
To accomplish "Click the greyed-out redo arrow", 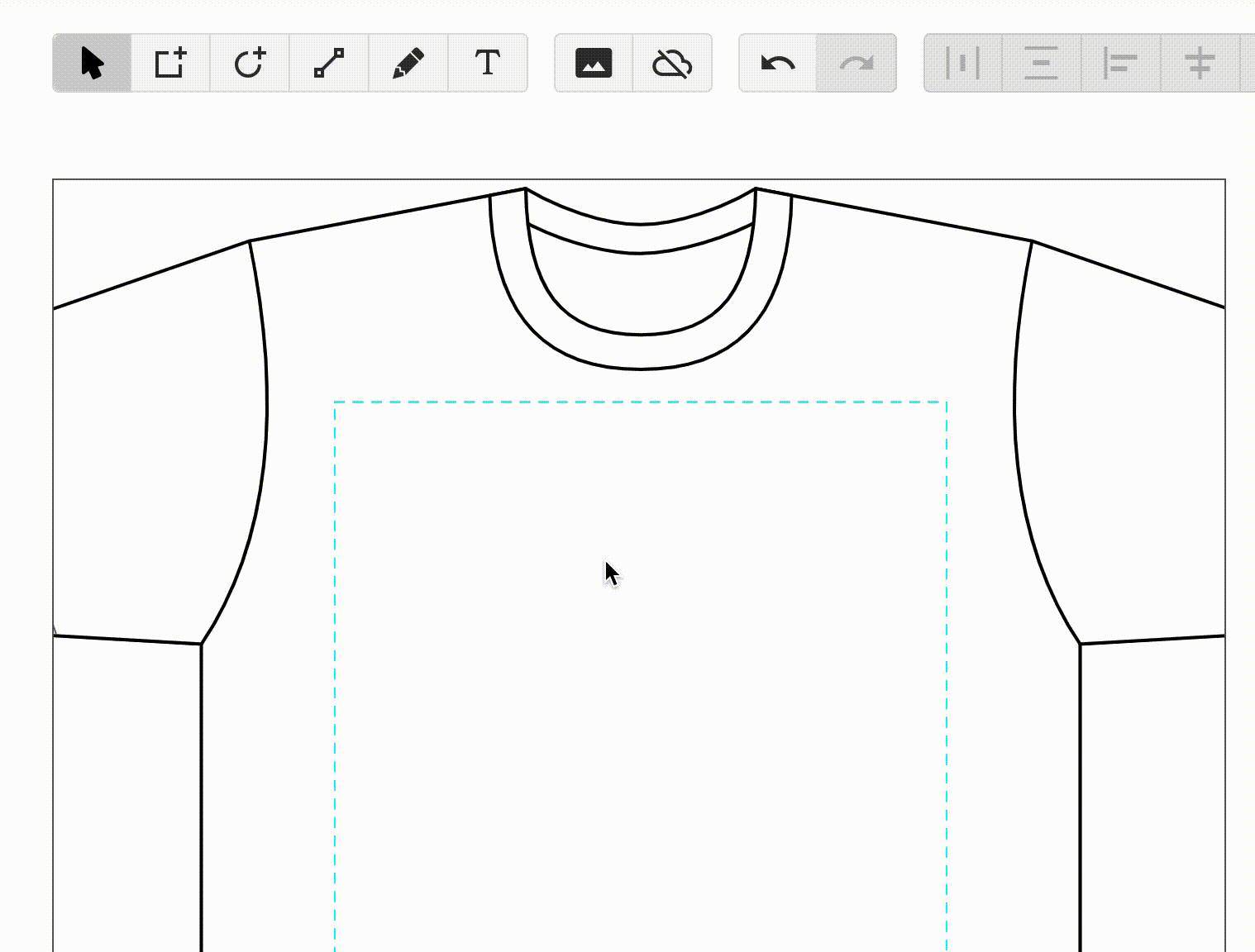I will click(857, 63).
